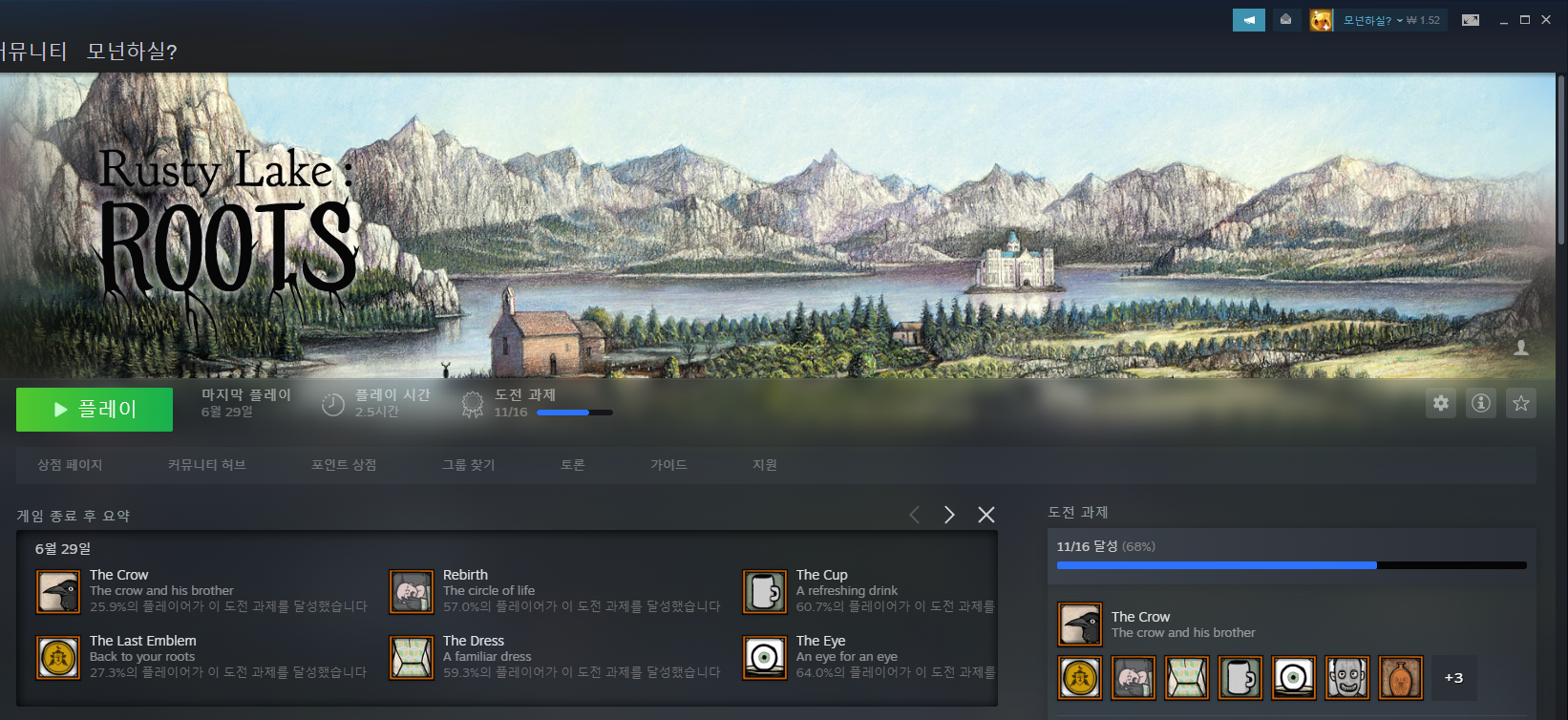
Task: Select 'A refreshing drink' description text
Action: click(x=847, y=591)
